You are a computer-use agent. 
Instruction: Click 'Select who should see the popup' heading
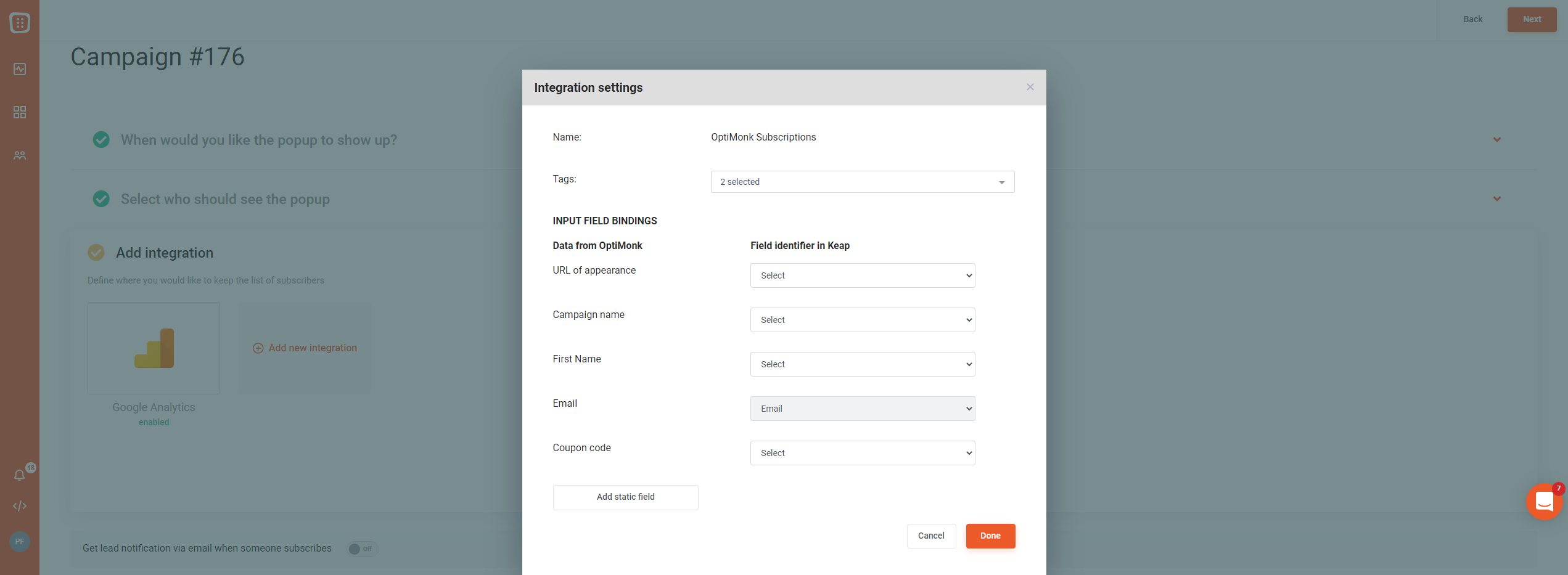click(225, 199)
